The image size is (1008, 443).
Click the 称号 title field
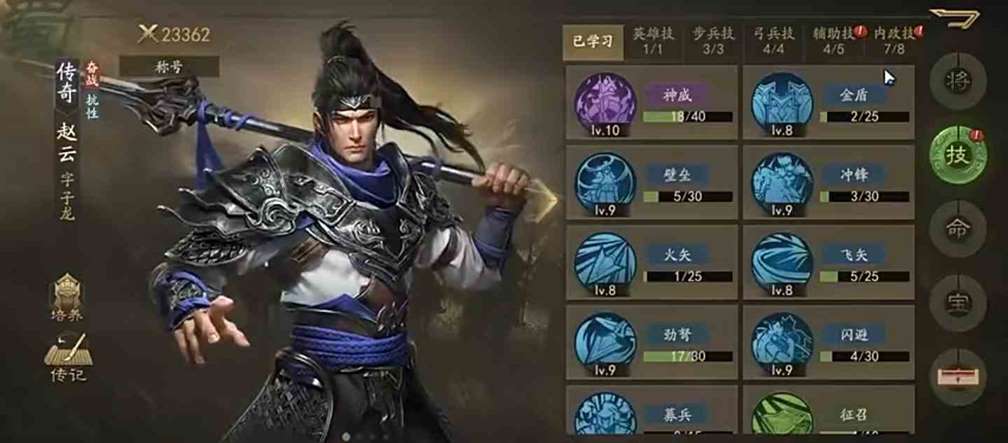click(x=169, y=67)
